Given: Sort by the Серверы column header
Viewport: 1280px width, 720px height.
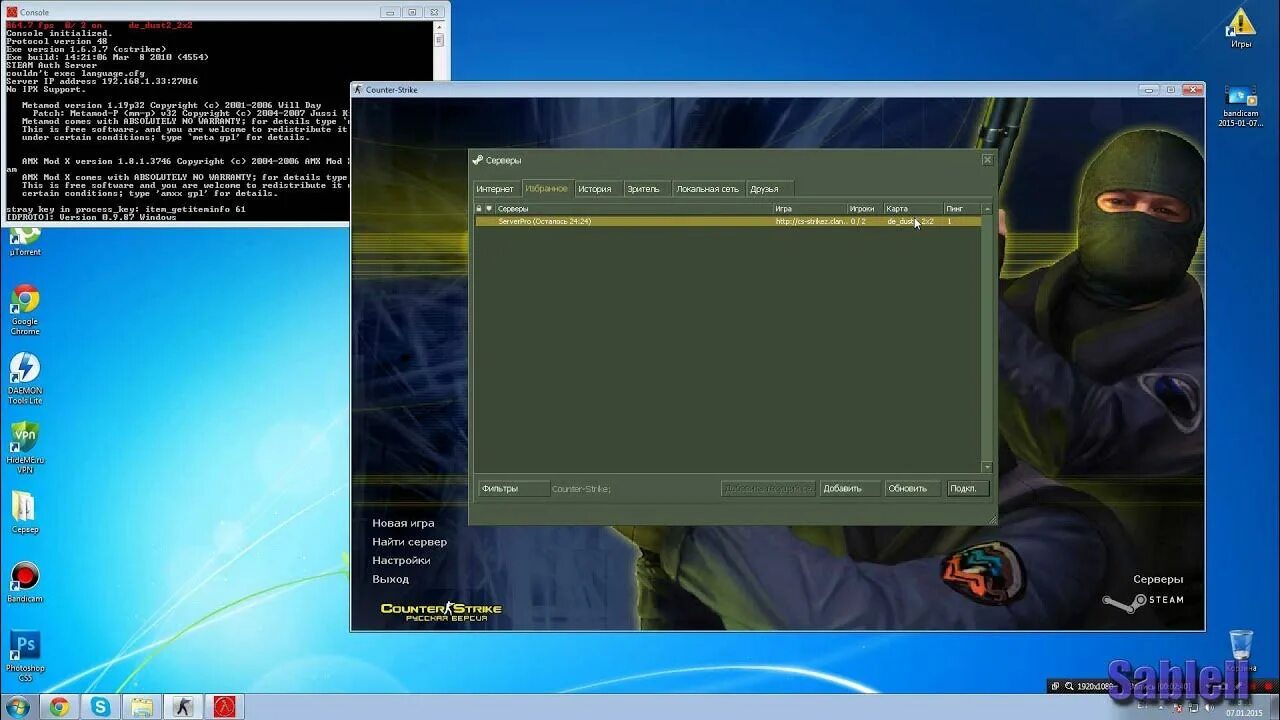Looking at the screenshot, I should tap(634, 209).
